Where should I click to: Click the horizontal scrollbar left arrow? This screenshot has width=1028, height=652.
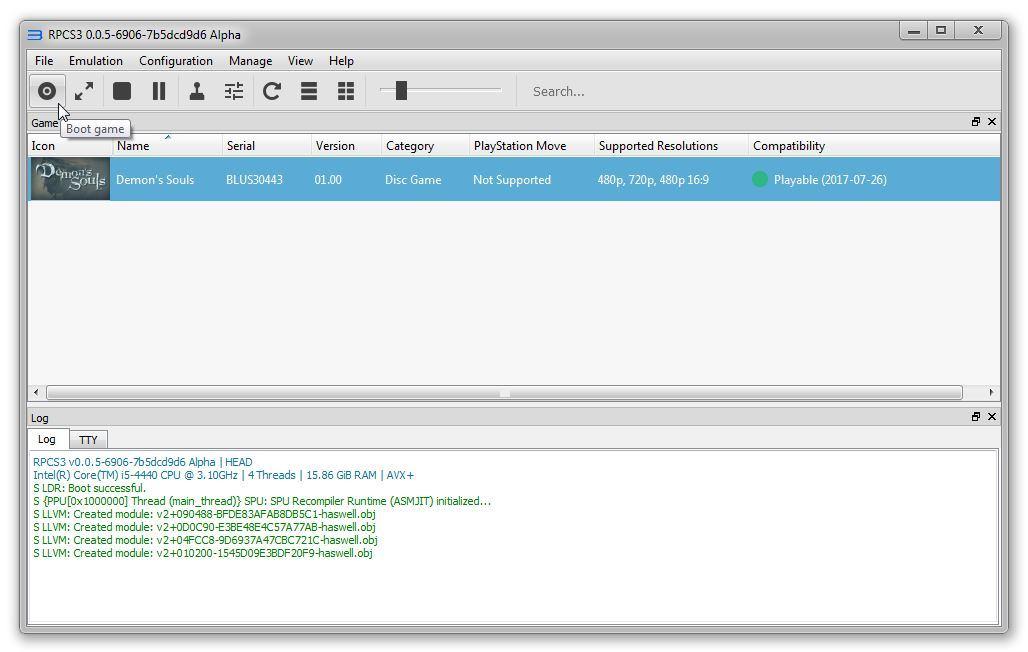coord(36,392)
